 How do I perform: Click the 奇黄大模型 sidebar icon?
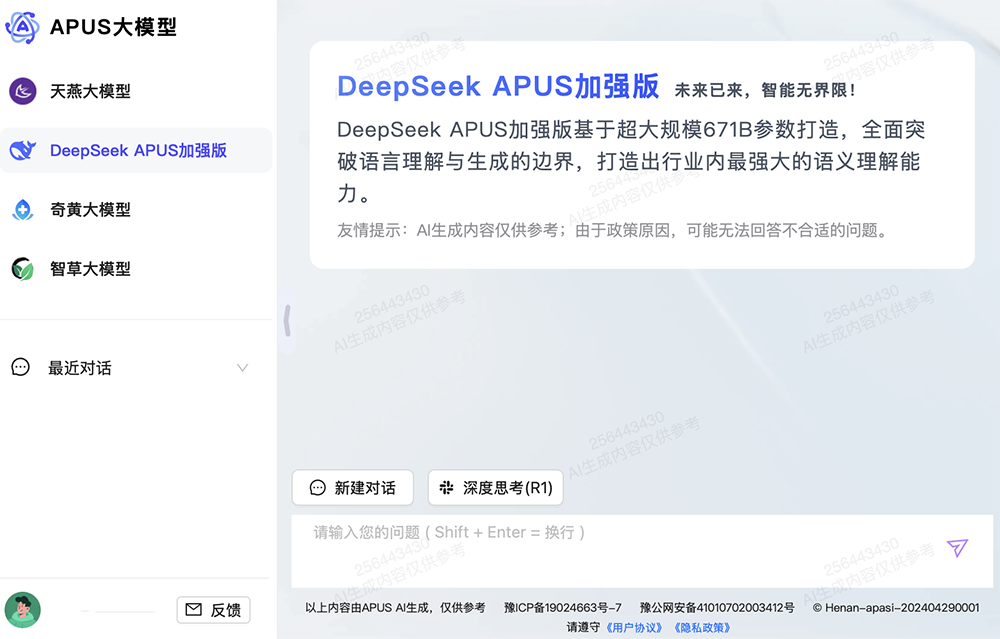[x=22, y=210]
